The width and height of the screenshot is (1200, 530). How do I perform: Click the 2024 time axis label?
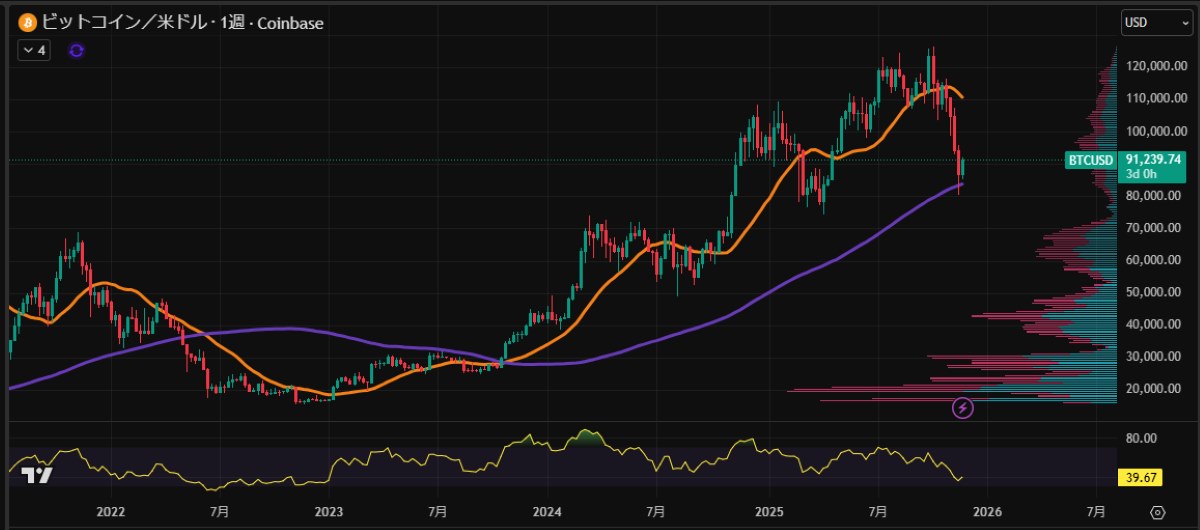(x=548, y=512)
